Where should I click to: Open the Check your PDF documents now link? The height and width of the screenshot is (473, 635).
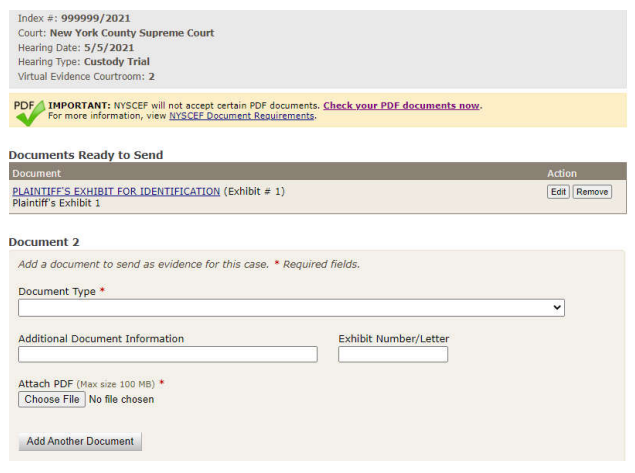pyautogui.click(x=401, y=105)
